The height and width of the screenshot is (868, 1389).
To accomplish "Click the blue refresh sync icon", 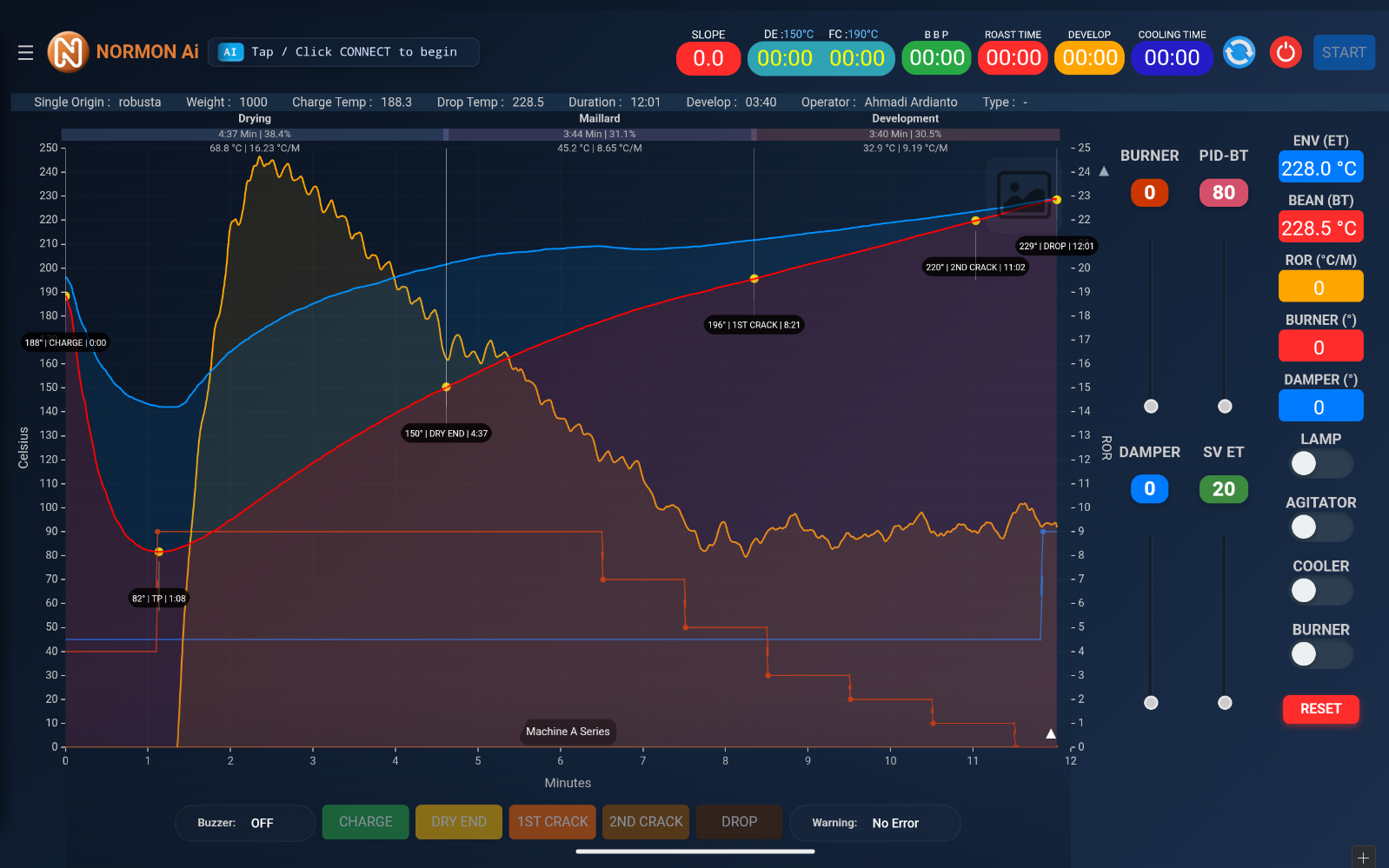I will tap(1239, 52).
